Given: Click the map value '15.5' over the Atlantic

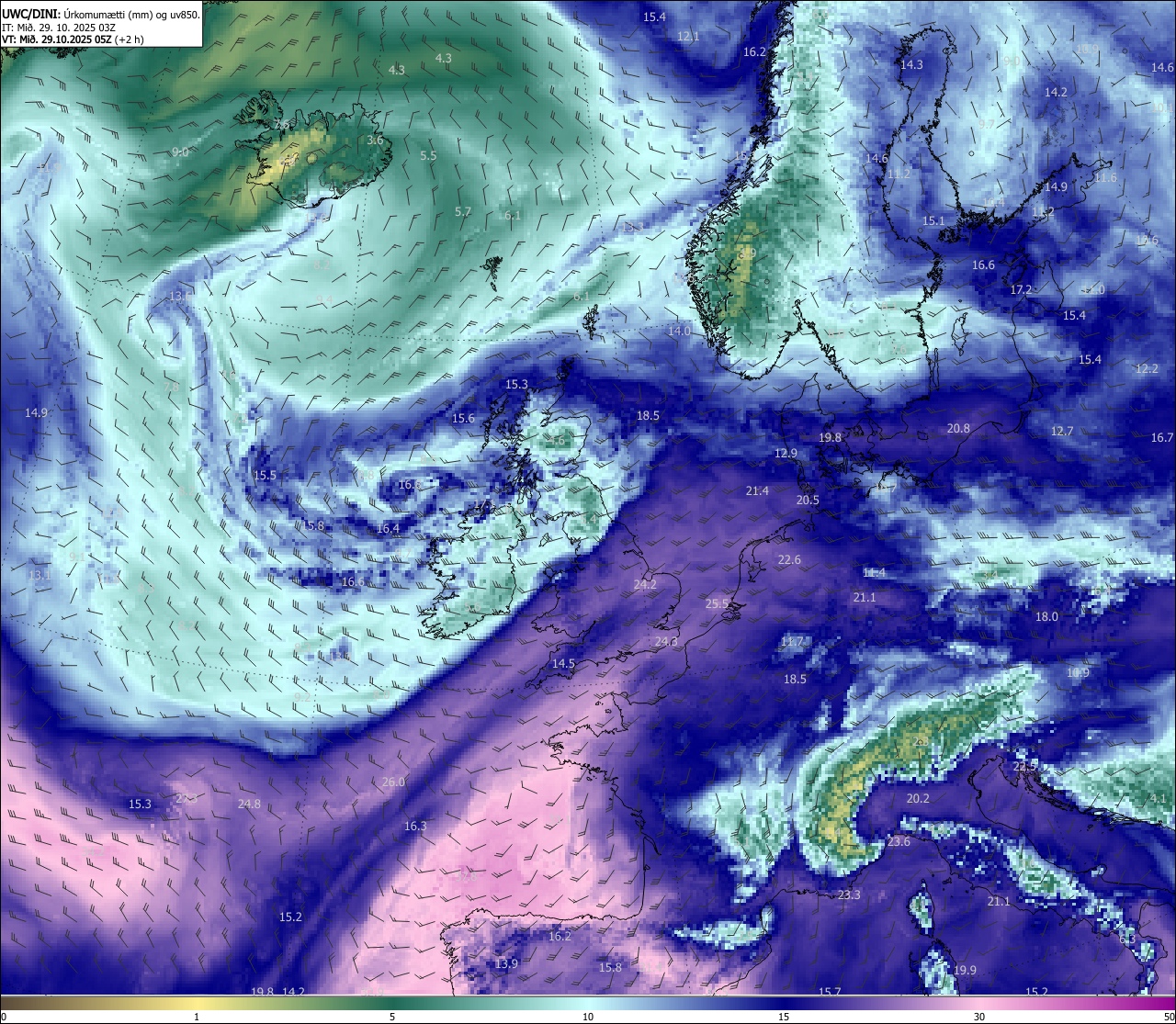Looking at the screenshot, I should pos(265,476).
